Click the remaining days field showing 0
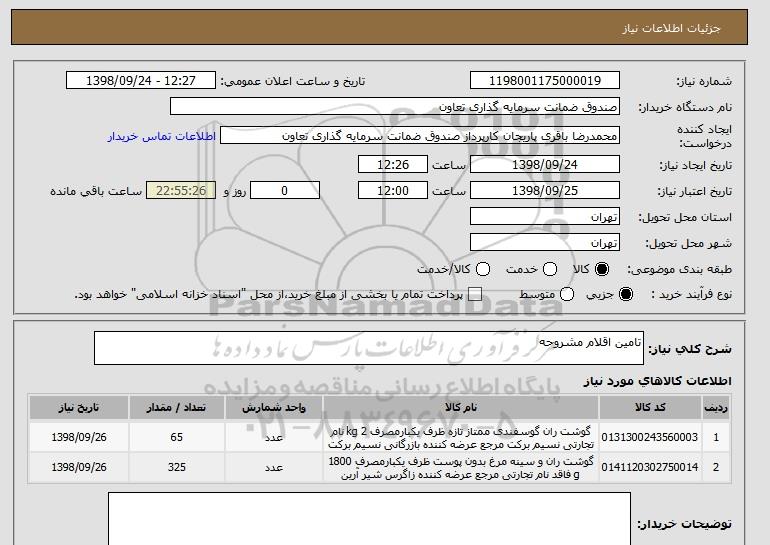This screenshot has height=545, width=770. 285,191
